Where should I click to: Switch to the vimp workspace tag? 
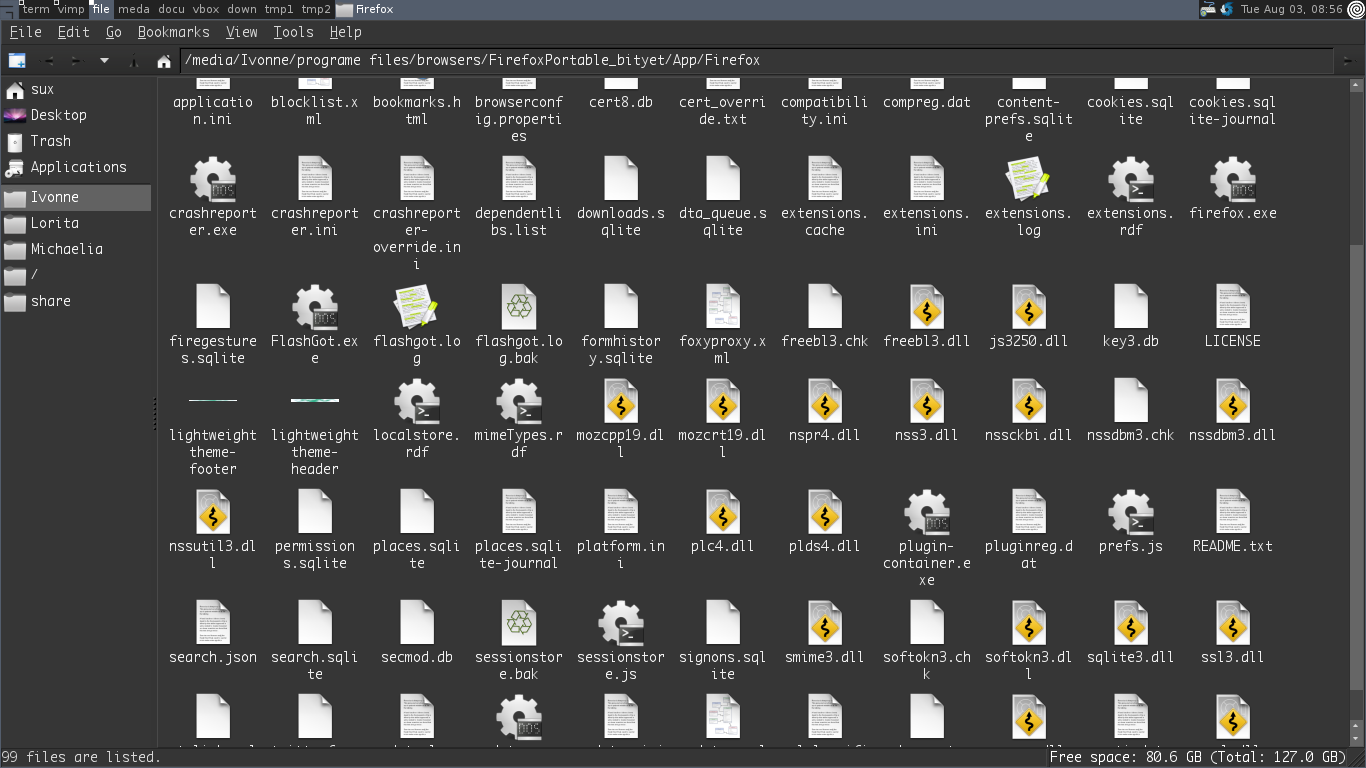(x=71, y=9)
